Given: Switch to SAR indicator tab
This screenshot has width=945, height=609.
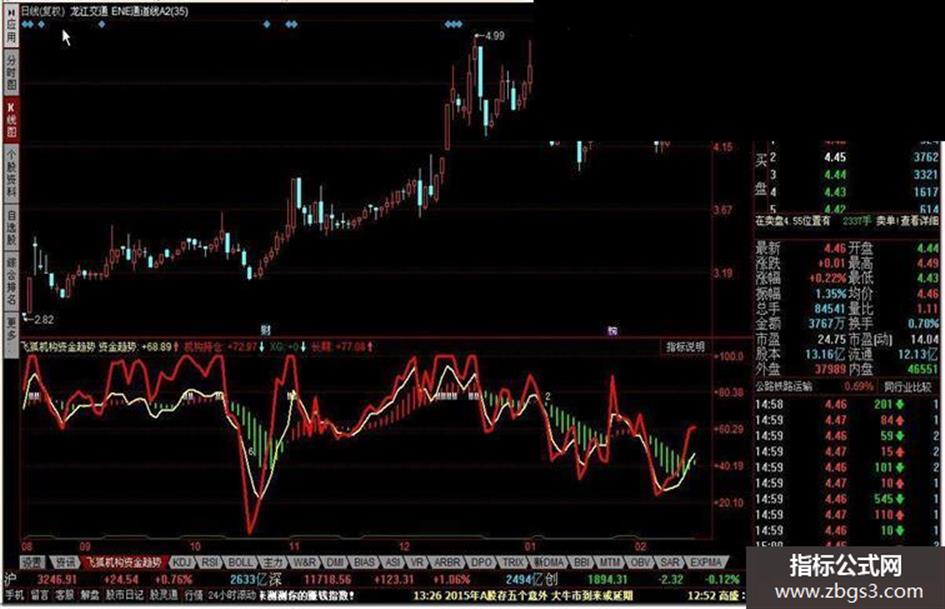Looking at the screenshot, I should 670,563.
